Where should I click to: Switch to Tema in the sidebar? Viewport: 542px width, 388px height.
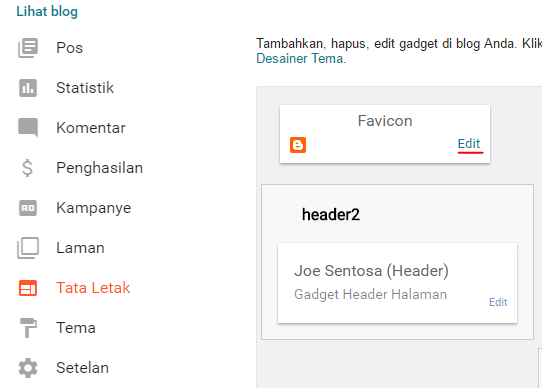(x=76, y=328)
